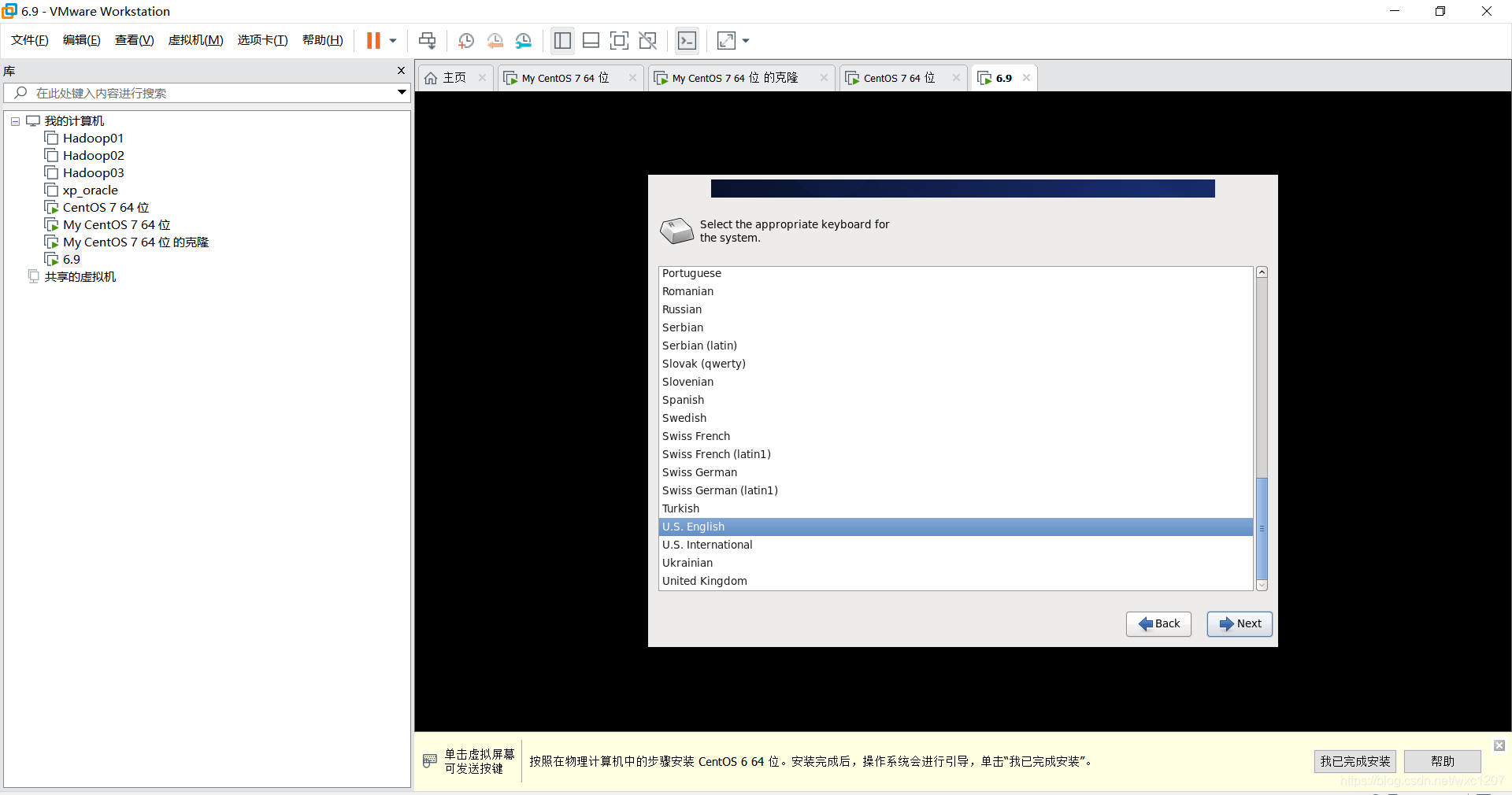The image size is (1512, 795).
Task: Select Spanish keyboard layout
Action: point(955,400)
